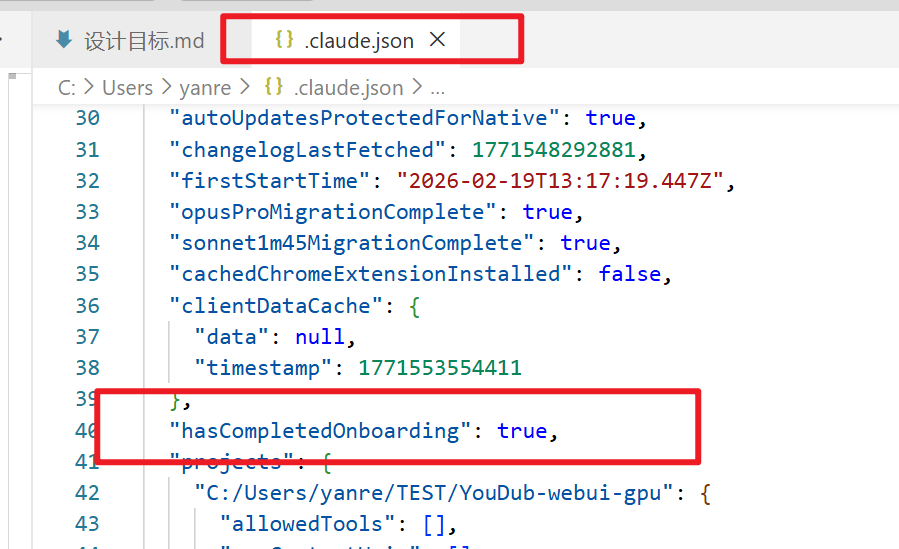
Task: Click the value 1771548292881
Action: 553,150
